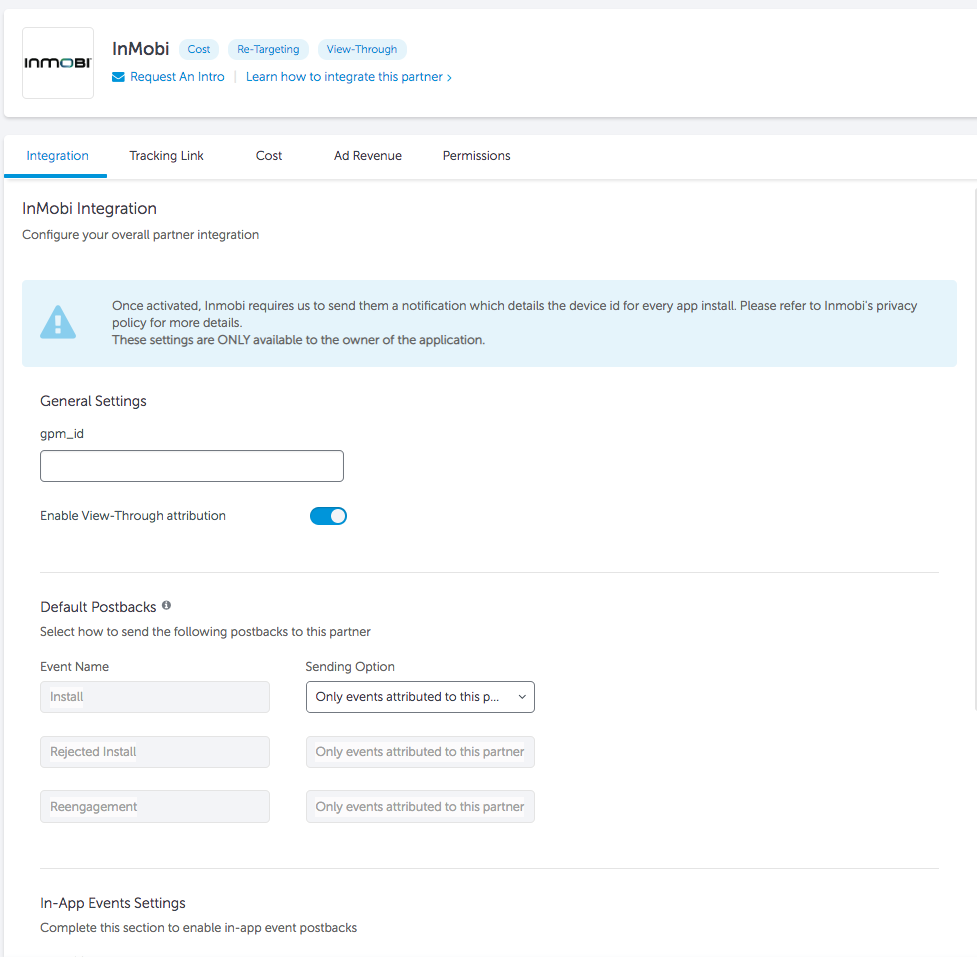This screenshot has width=977, height=957.
Task: Switch to the Integration tab
Action: click(57, 156)
